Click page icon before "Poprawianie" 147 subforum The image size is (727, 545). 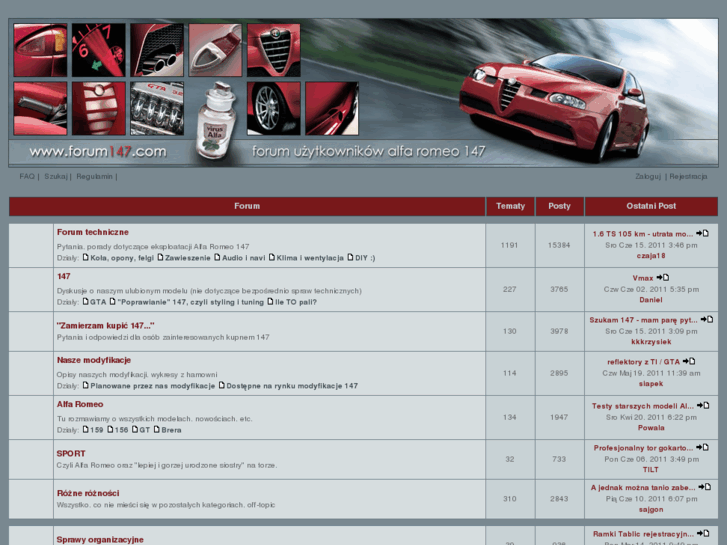click(x=112, y=301)
